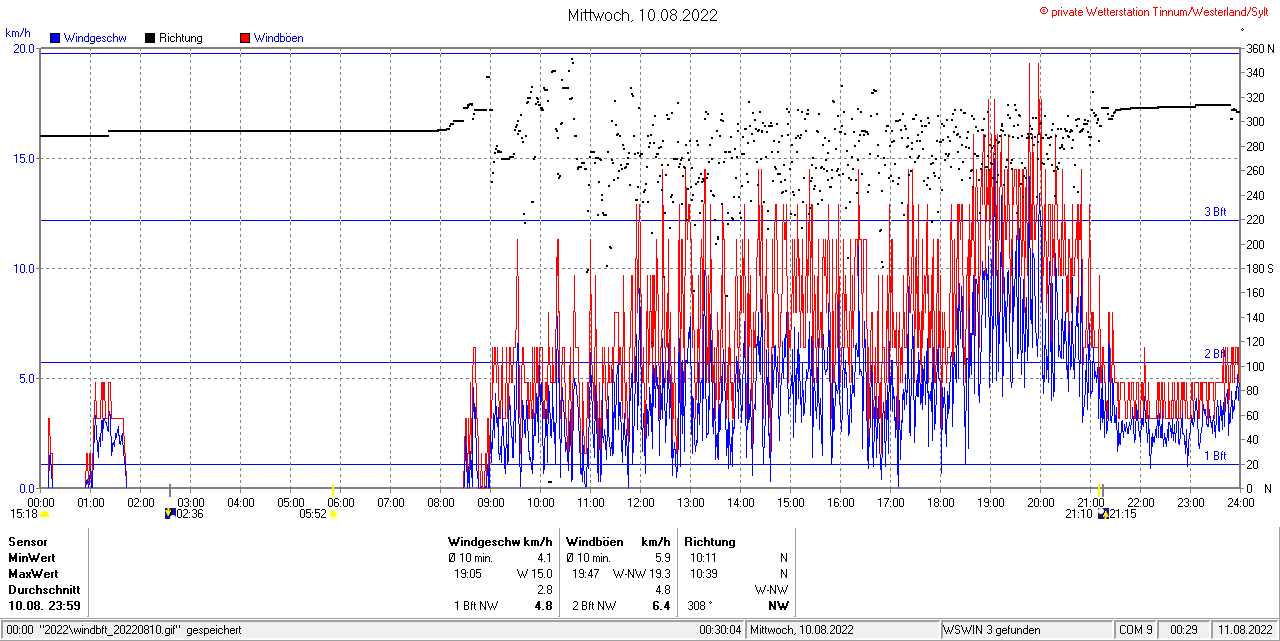The height and width of the screenshot is (641, 1280).
Task: Click the yellow sunset marker near 21:00
Action: [x=1099, y=490]
